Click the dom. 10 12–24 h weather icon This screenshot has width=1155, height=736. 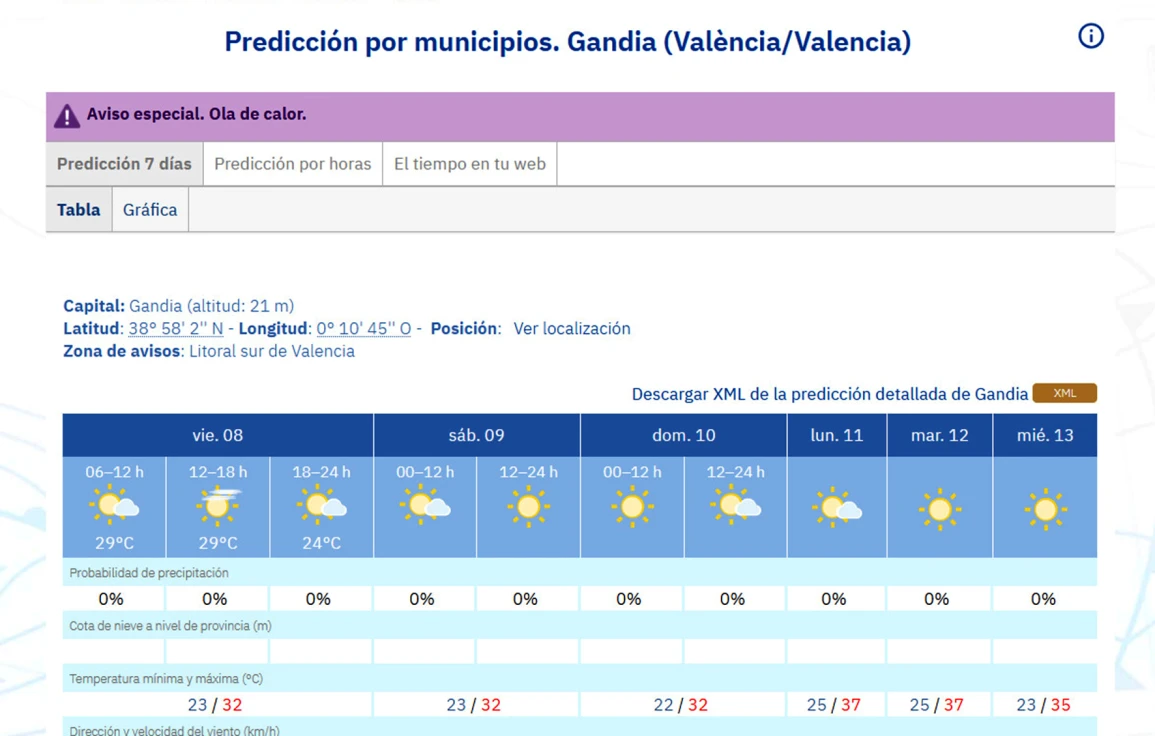pyautogui.click(x=735, y=505)
